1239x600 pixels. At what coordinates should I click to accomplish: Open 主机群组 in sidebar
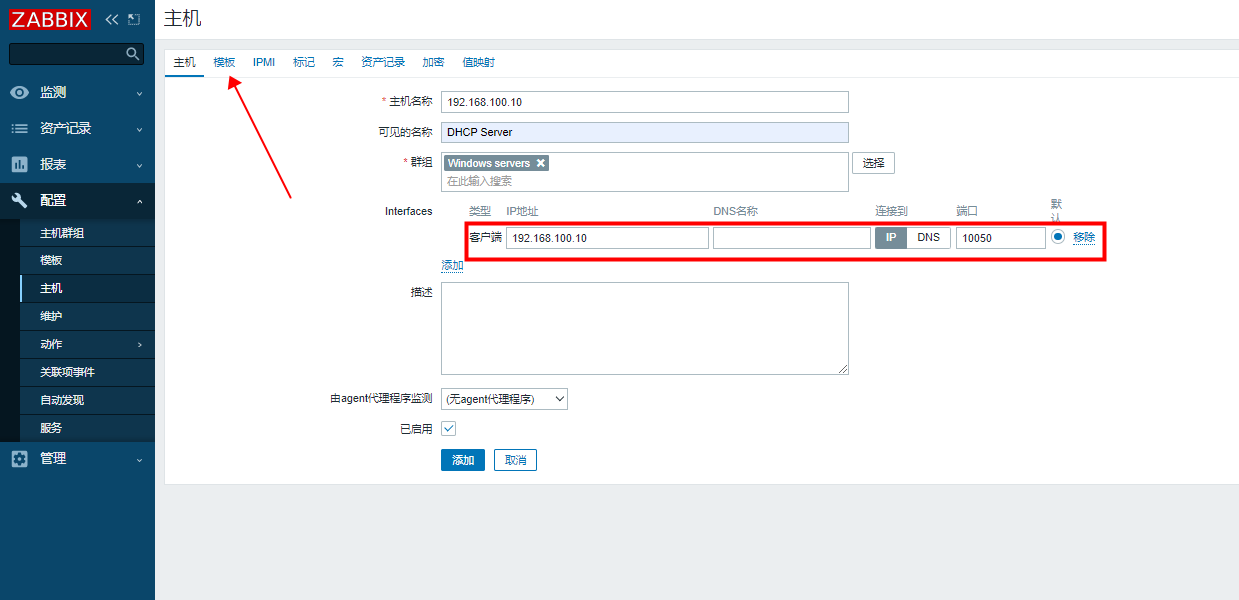click(x=87, y=233)
